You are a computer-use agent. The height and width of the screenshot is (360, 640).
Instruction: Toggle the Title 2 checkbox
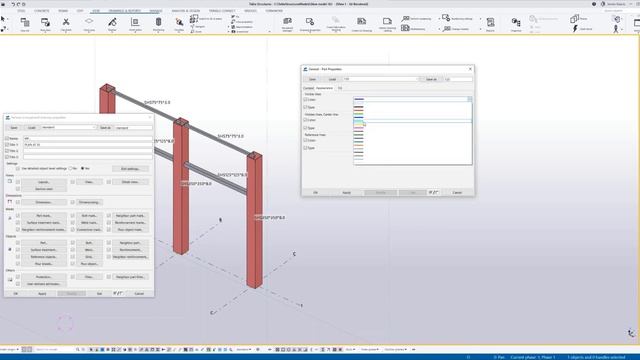7,151
